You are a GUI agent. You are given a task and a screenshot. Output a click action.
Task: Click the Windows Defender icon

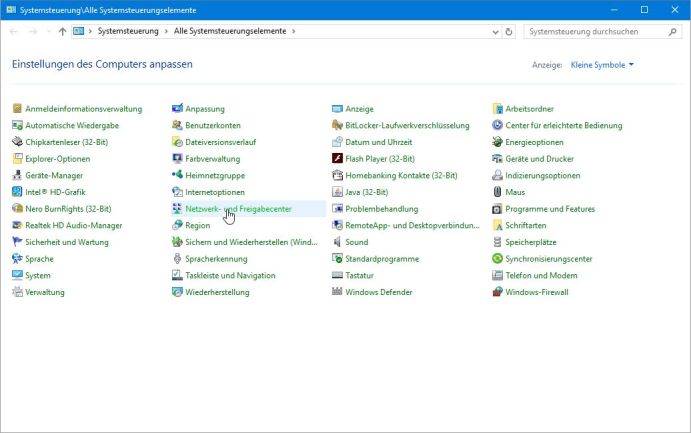[x=337, y=292]
